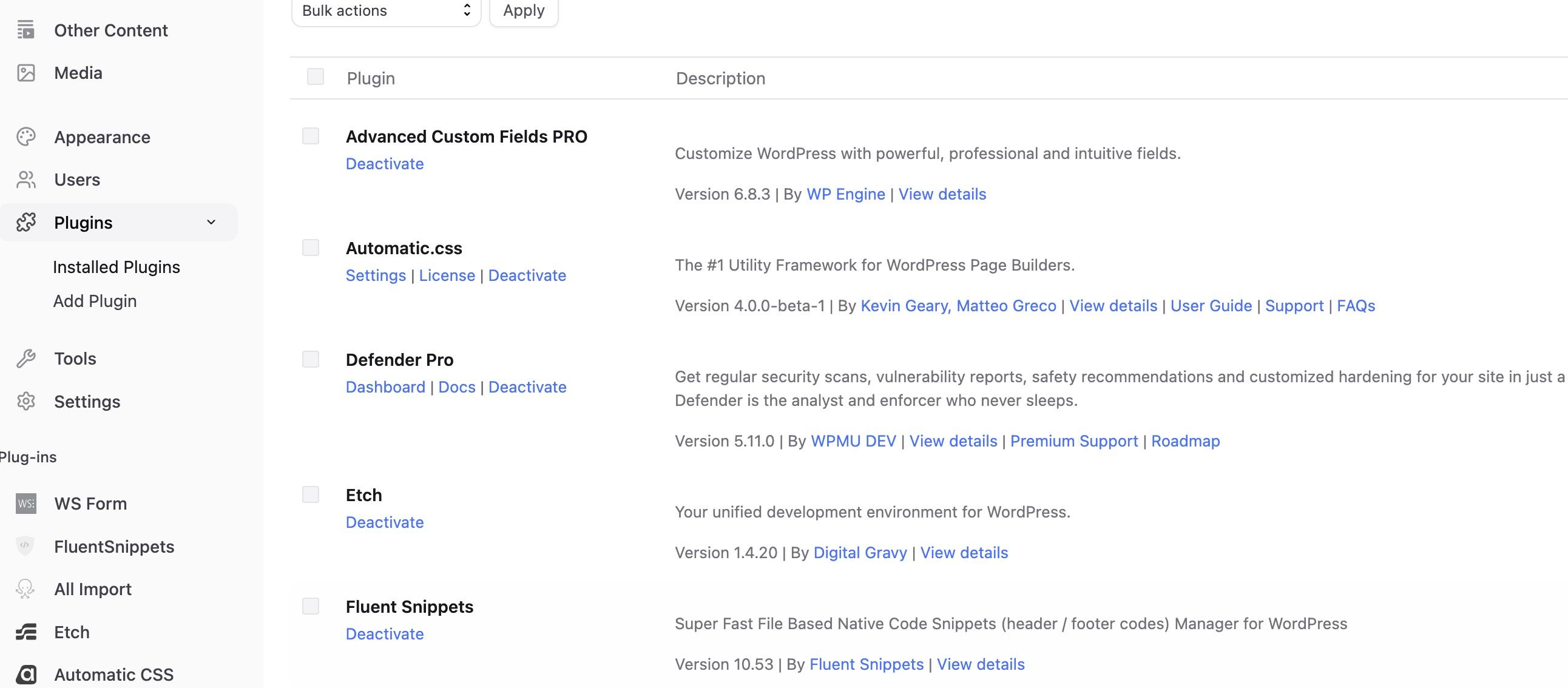Open the Users menu item
This screenshot has height=688, width=1568.
click(76, 180)
